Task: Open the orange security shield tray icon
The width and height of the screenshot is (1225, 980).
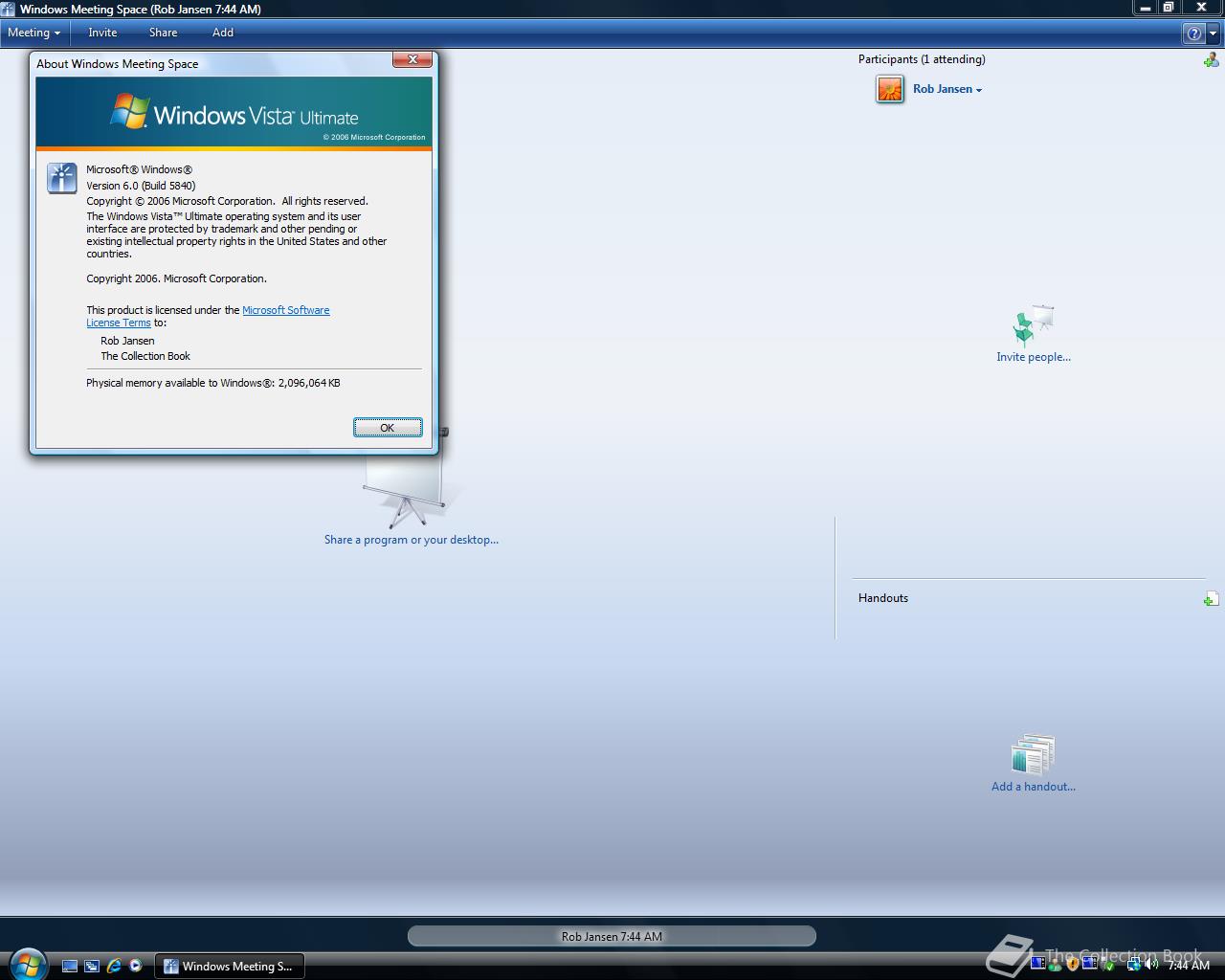Action: point(1073,965)
